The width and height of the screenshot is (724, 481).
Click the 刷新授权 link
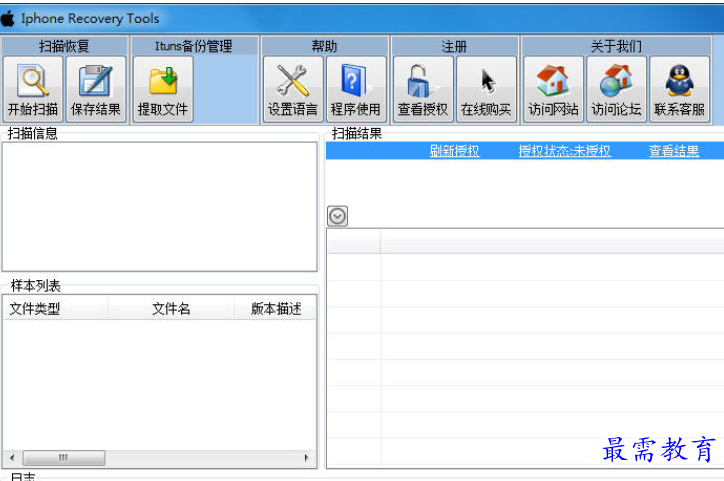(454, 151)
